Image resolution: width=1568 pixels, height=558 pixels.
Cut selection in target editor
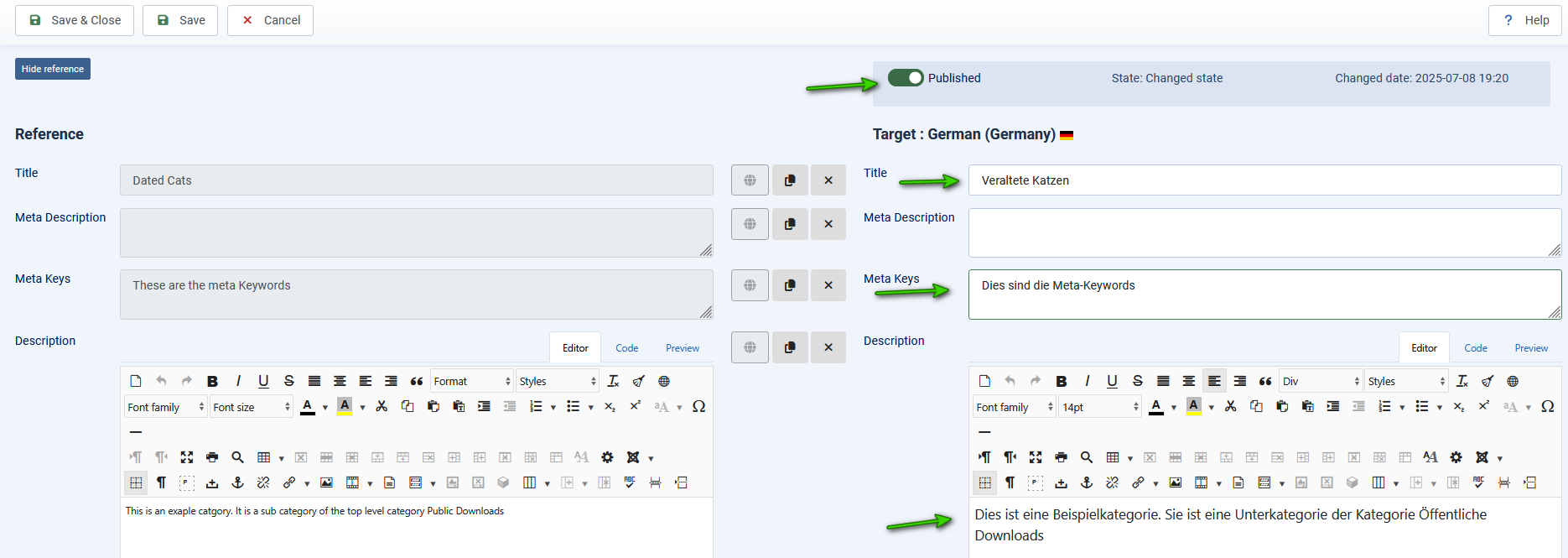[x=1230, y=407]
